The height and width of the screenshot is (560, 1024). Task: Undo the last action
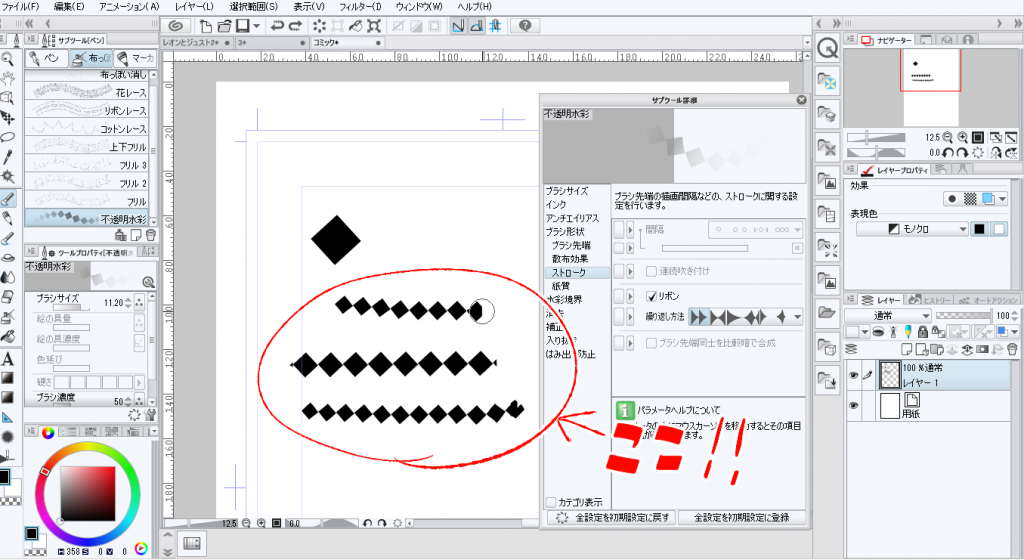277,26
